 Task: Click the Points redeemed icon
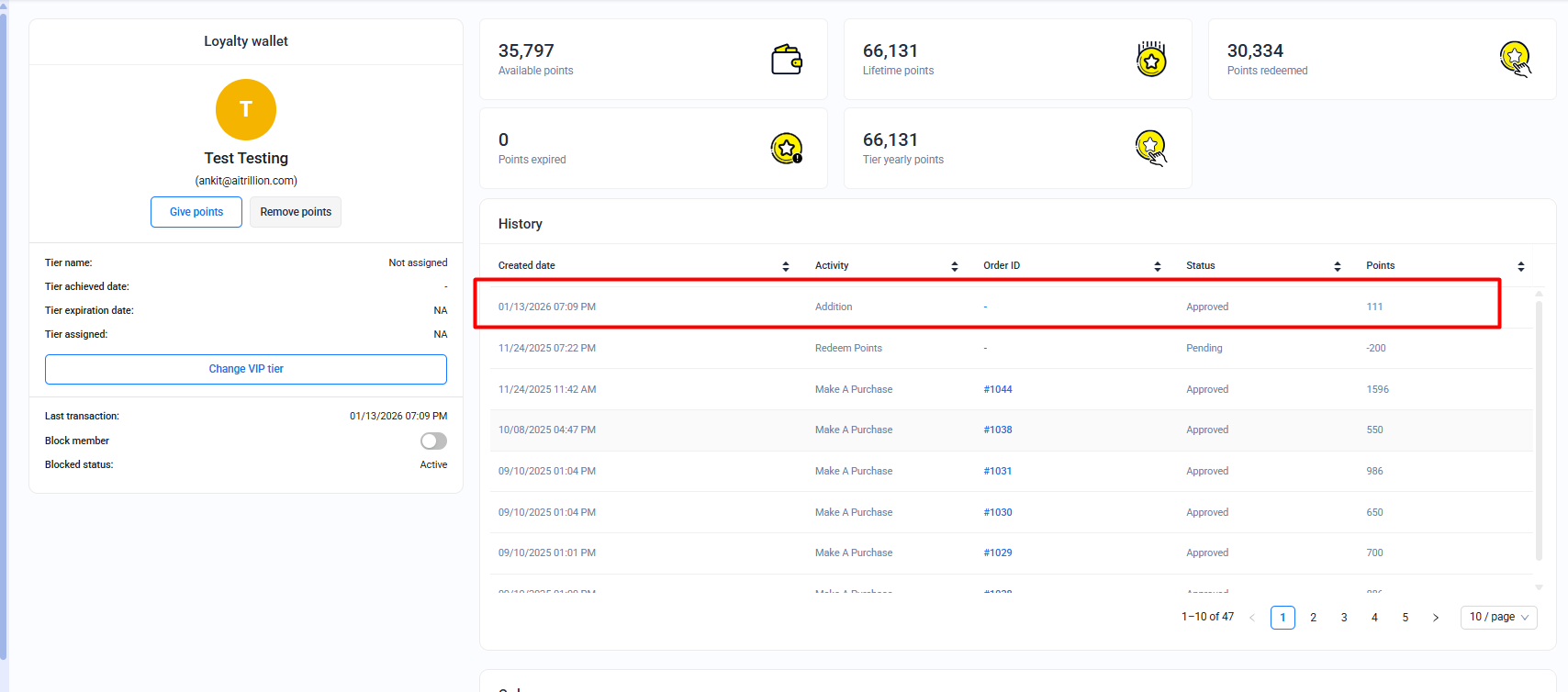point(1515,60)
